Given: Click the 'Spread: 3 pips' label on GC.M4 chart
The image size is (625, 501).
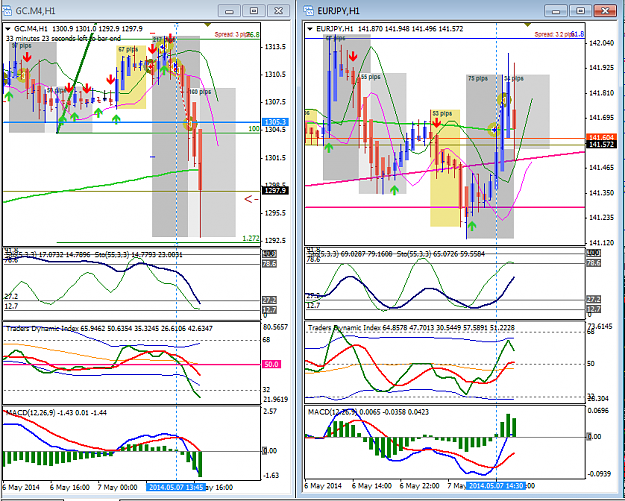Looking at the screenshot, I should tap(232, 35).
